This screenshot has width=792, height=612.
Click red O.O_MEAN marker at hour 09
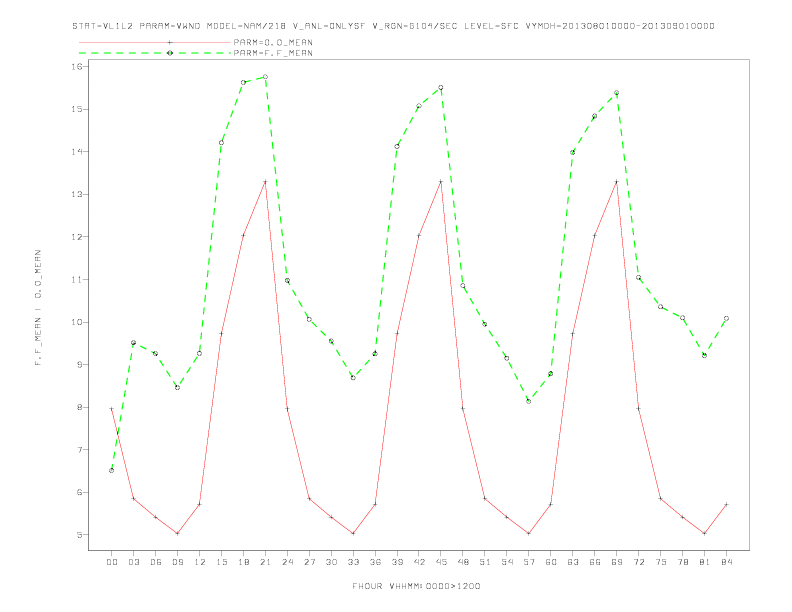[x=177, y=533]
